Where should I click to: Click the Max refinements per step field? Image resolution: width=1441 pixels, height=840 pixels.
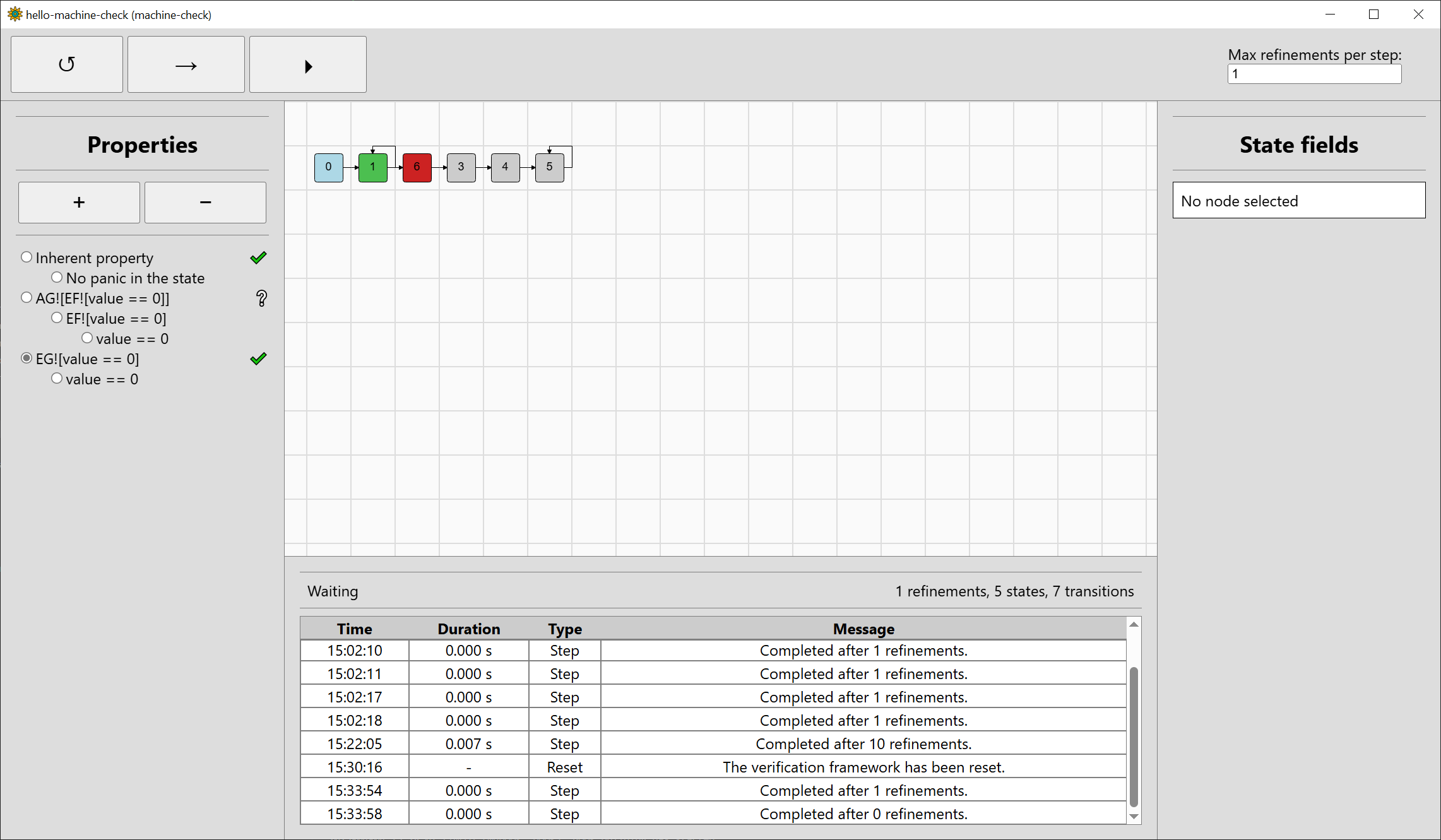1314,74
